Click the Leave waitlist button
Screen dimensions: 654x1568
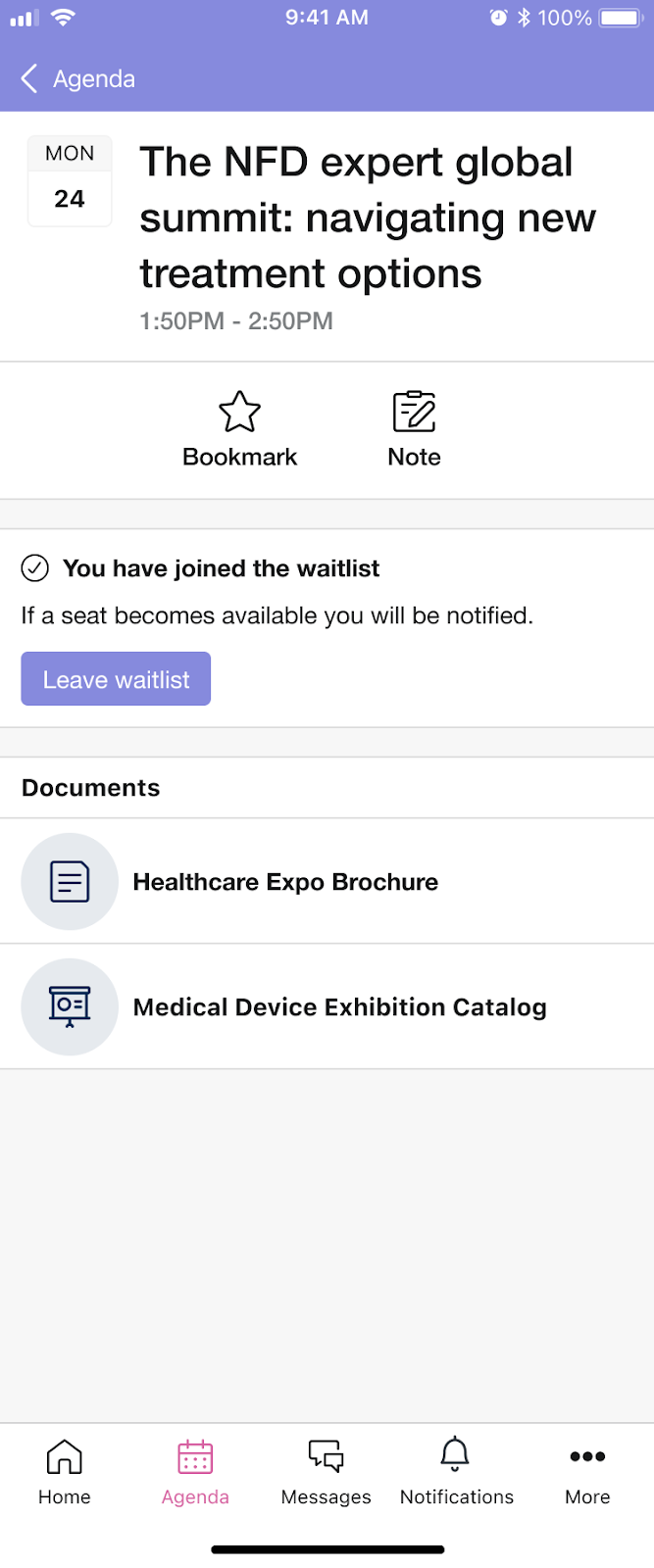(116, 679)
